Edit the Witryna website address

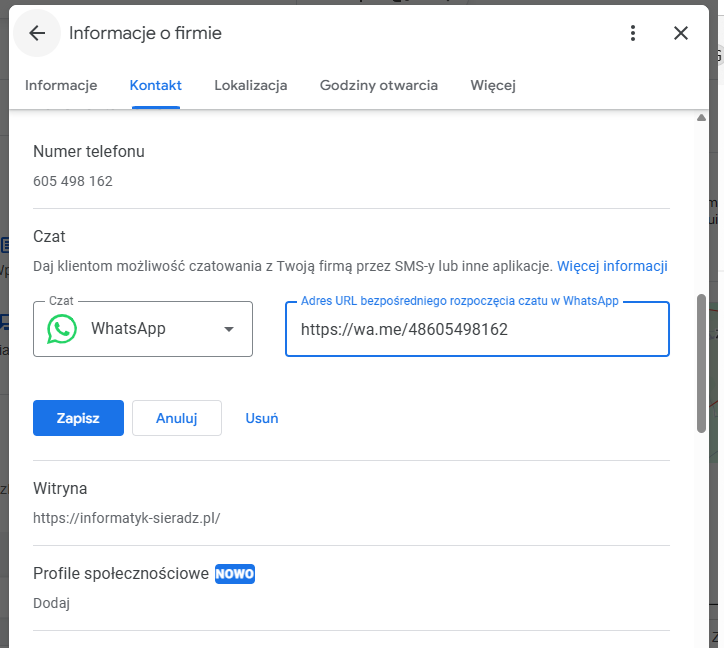[x=127, y=518]
